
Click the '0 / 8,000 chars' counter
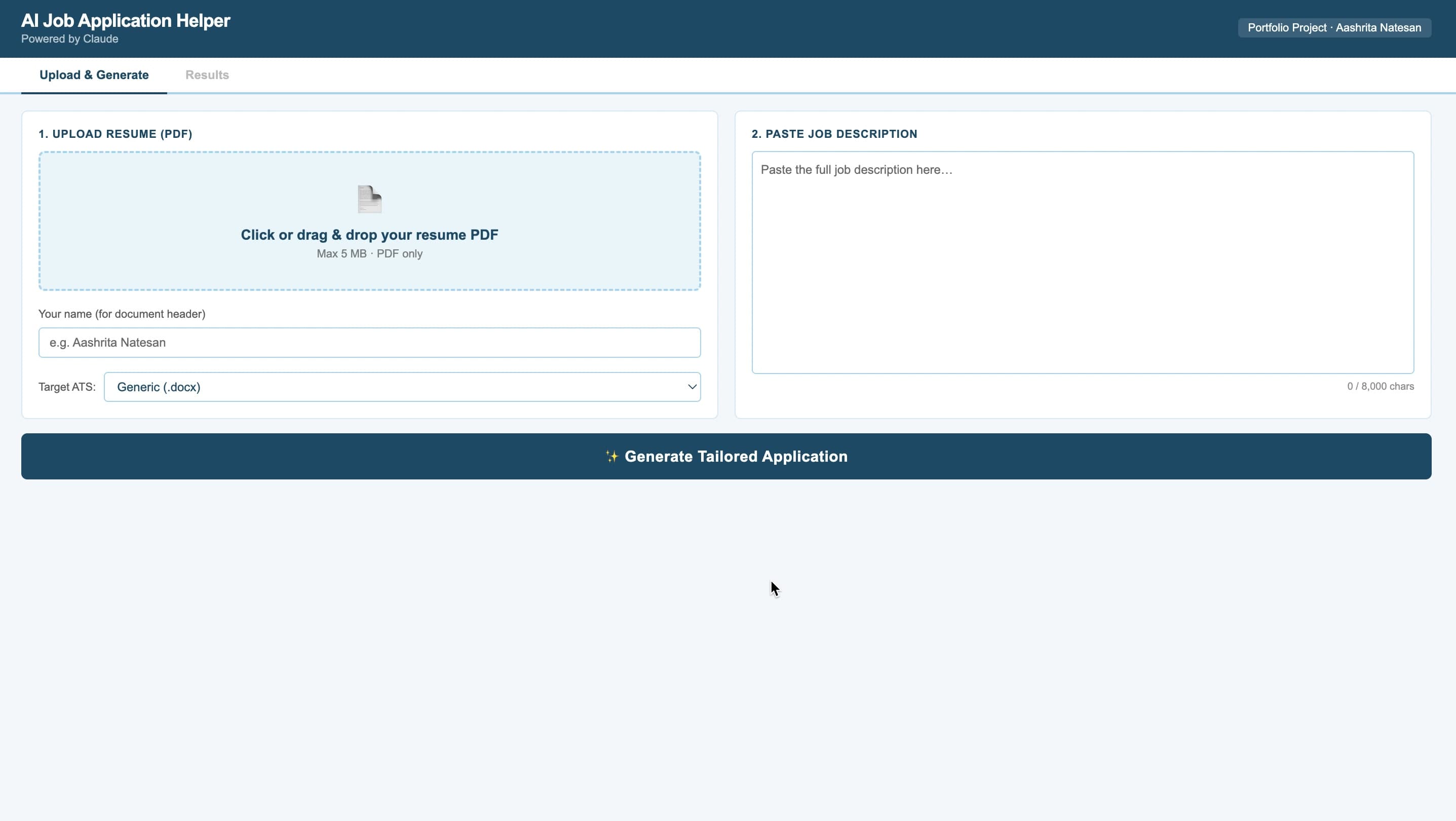1380,386
